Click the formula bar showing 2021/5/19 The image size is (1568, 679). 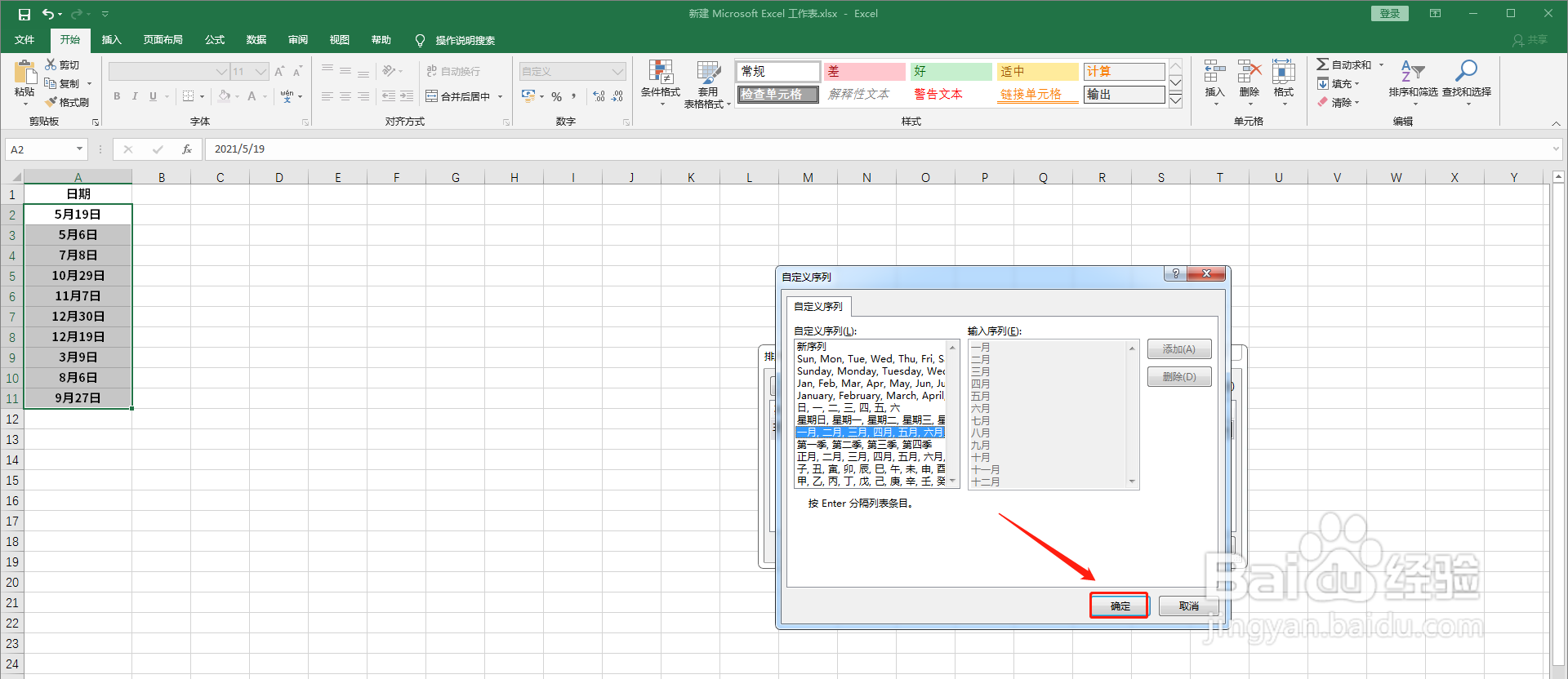point(876,149)
